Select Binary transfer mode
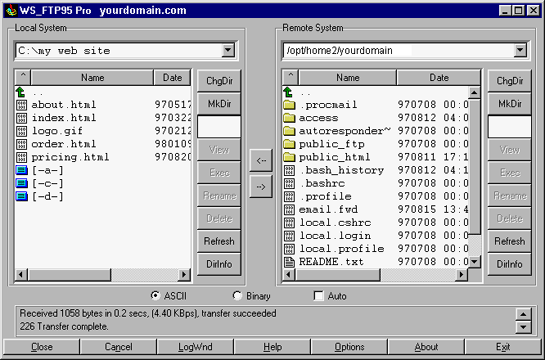The width and height of the screenshot is (545, 360). 237,296
